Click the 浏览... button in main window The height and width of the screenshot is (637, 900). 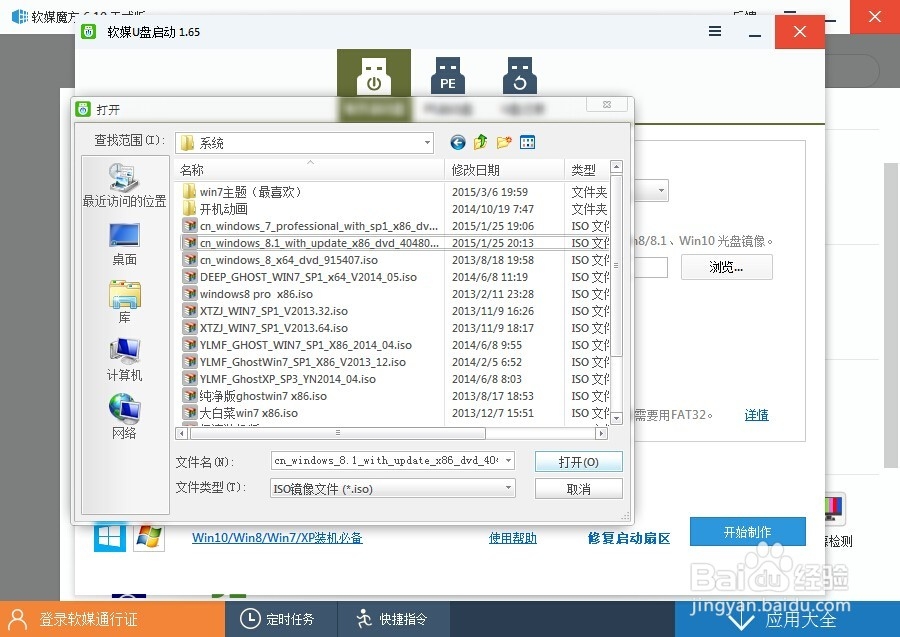[727, 267]
